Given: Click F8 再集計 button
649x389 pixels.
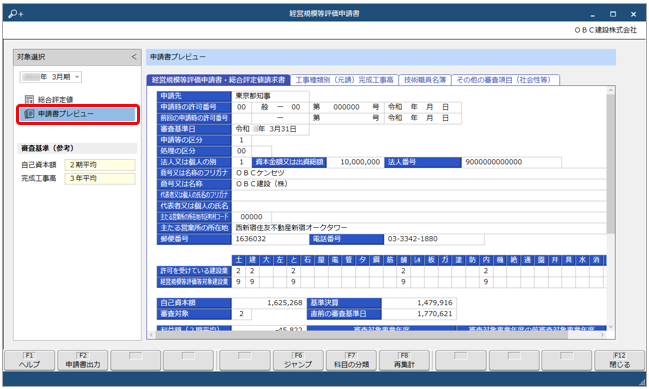Looking at the screenshot, I should tap(404, 360).
